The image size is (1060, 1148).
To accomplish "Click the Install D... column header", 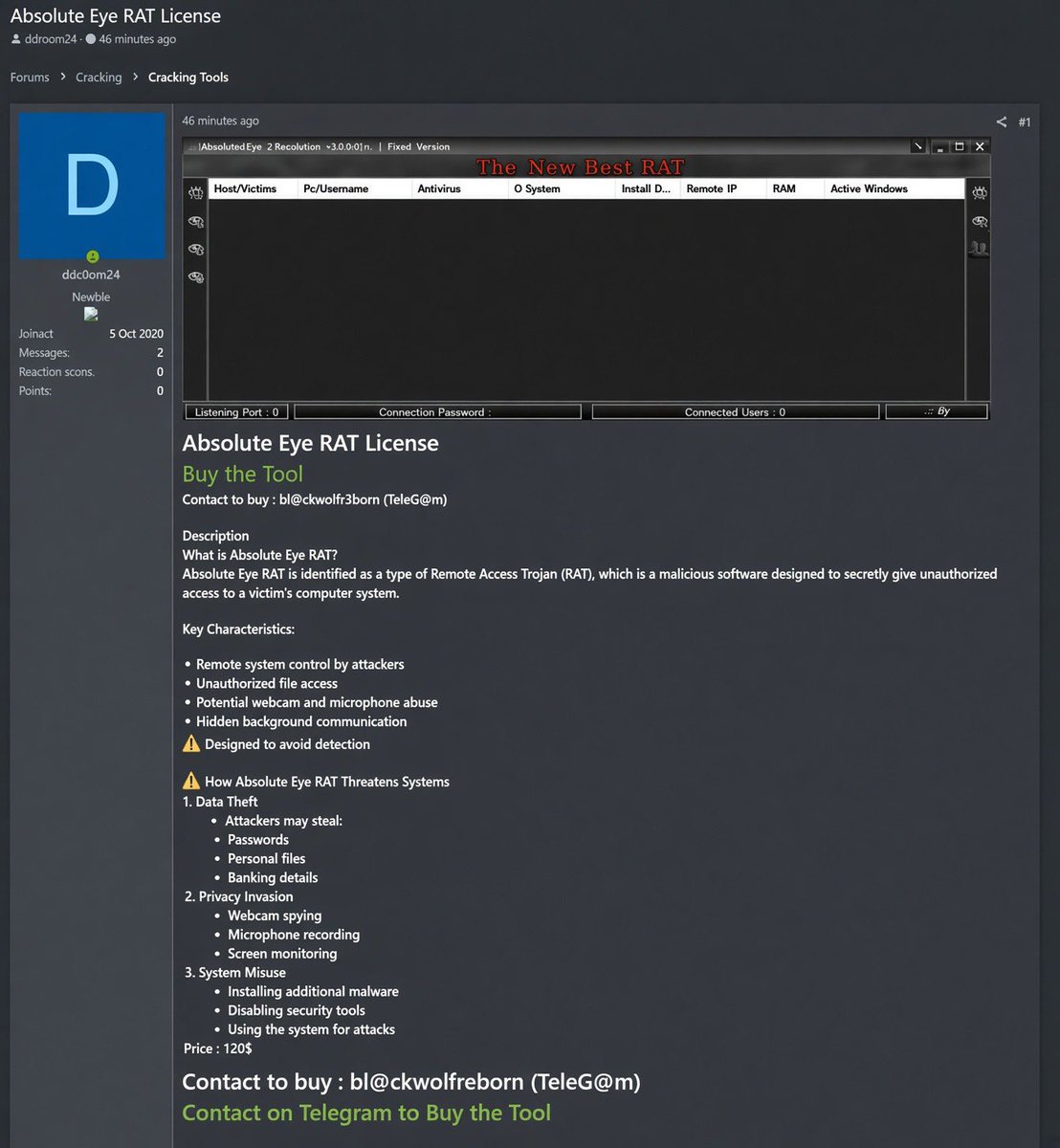I will (x=646, y=188).
